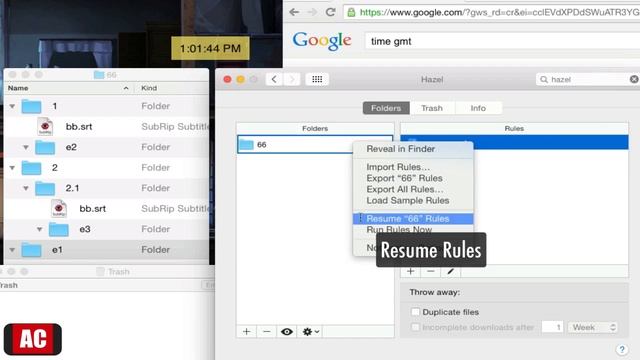Select folder 2.1 icon in Finder

click(45, 188)
